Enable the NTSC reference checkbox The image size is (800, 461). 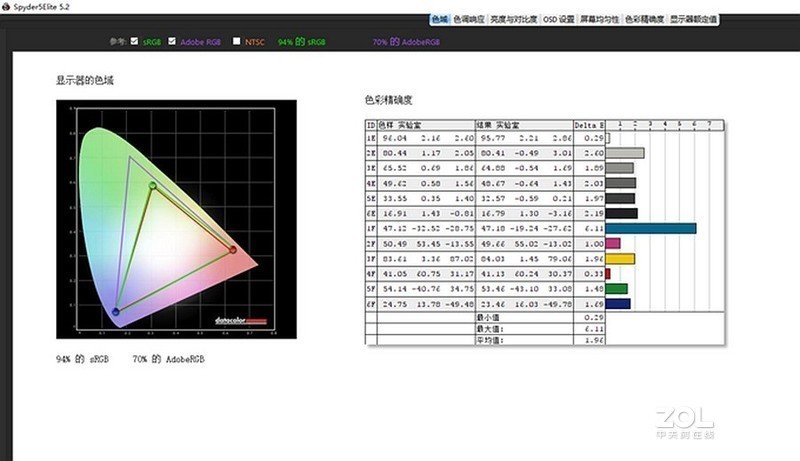click(236, 41)
